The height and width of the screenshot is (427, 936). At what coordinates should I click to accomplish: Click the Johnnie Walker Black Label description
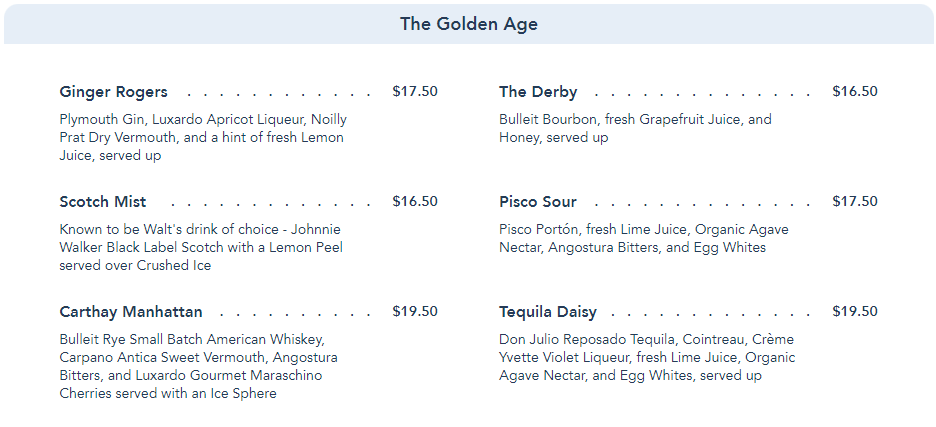(200, 247)
